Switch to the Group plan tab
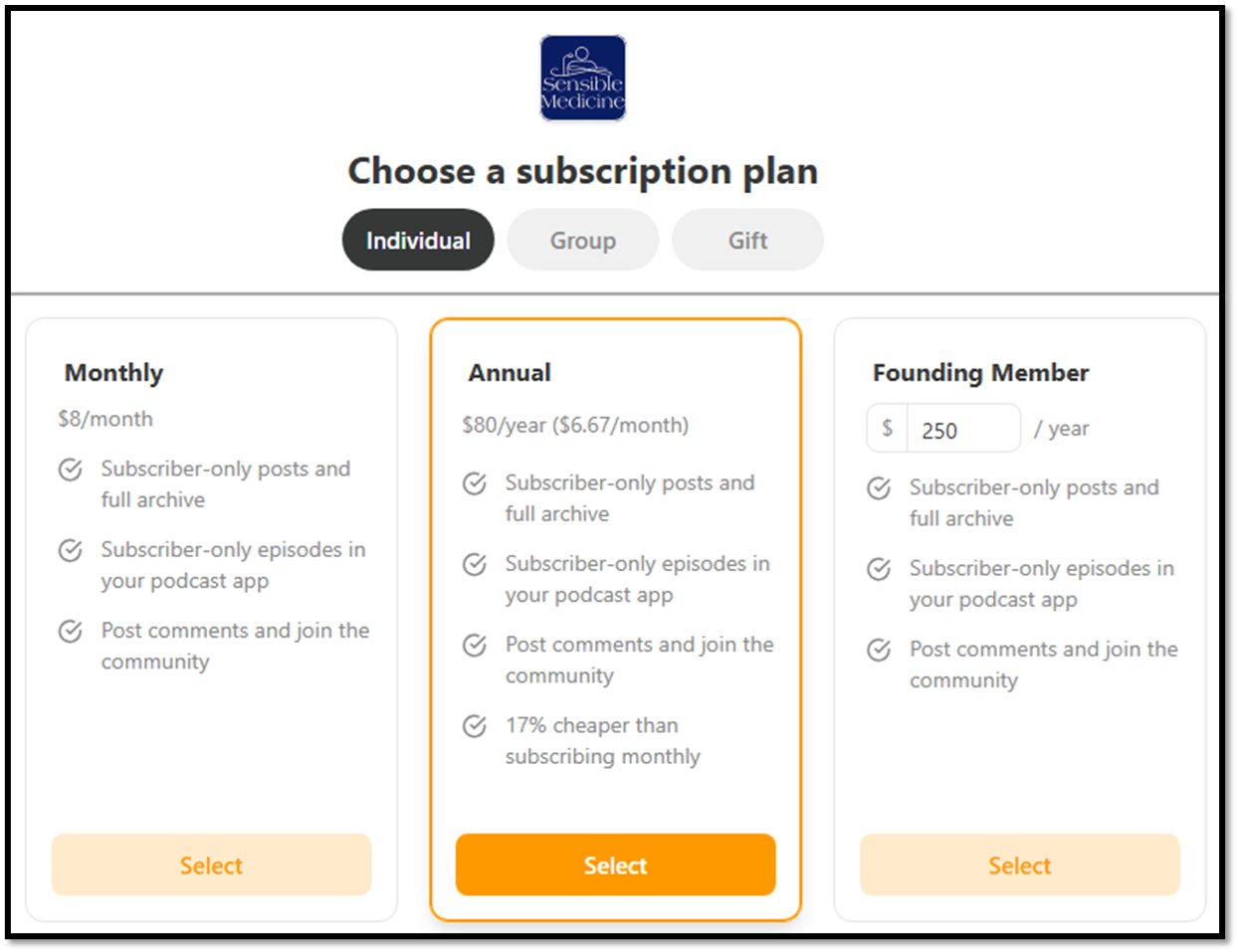The height and width of the screenshot is (952, 1238). [583, 241]
